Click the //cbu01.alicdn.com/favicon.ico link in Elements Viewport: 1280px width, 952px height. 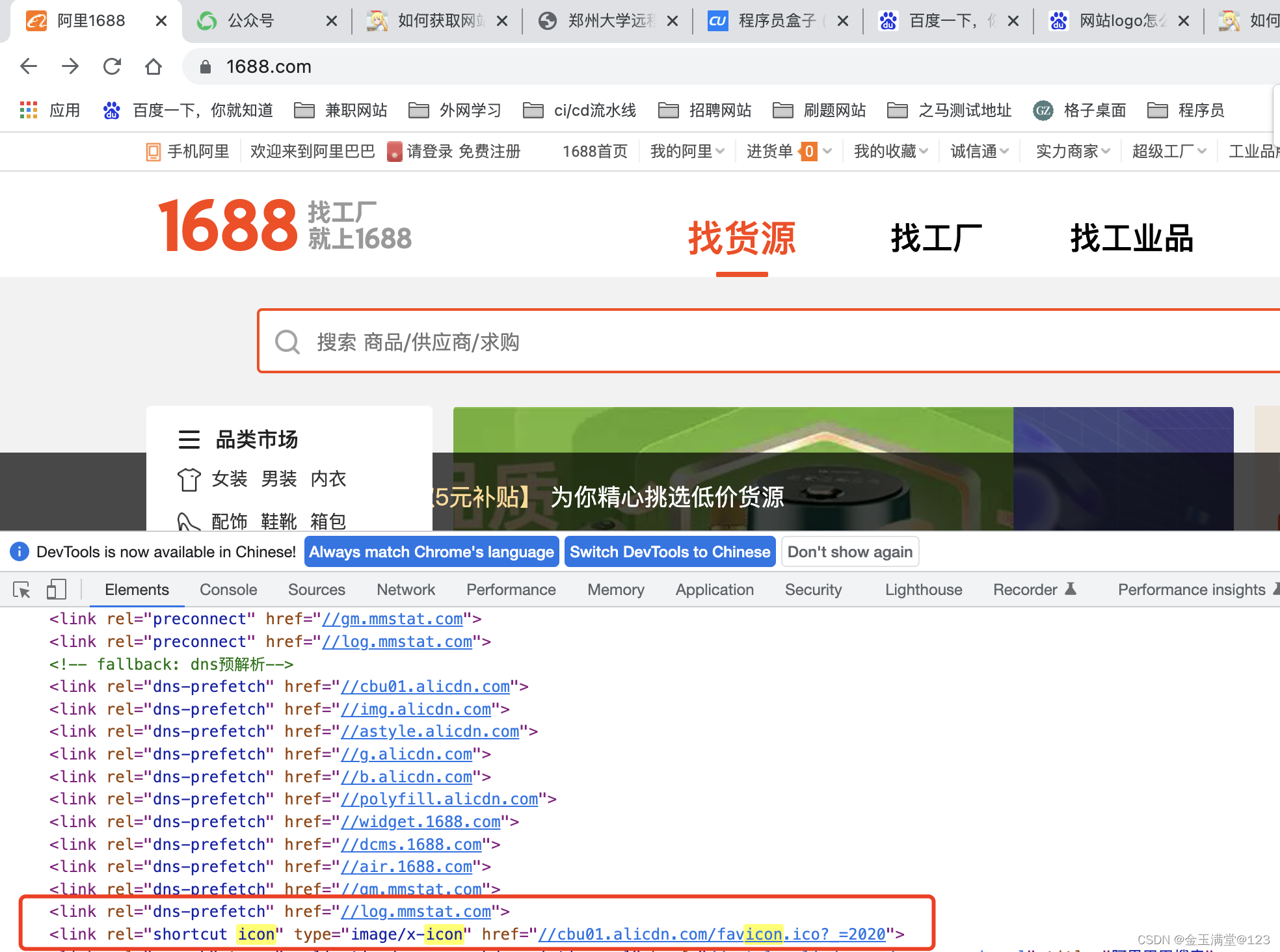[712, 934]
